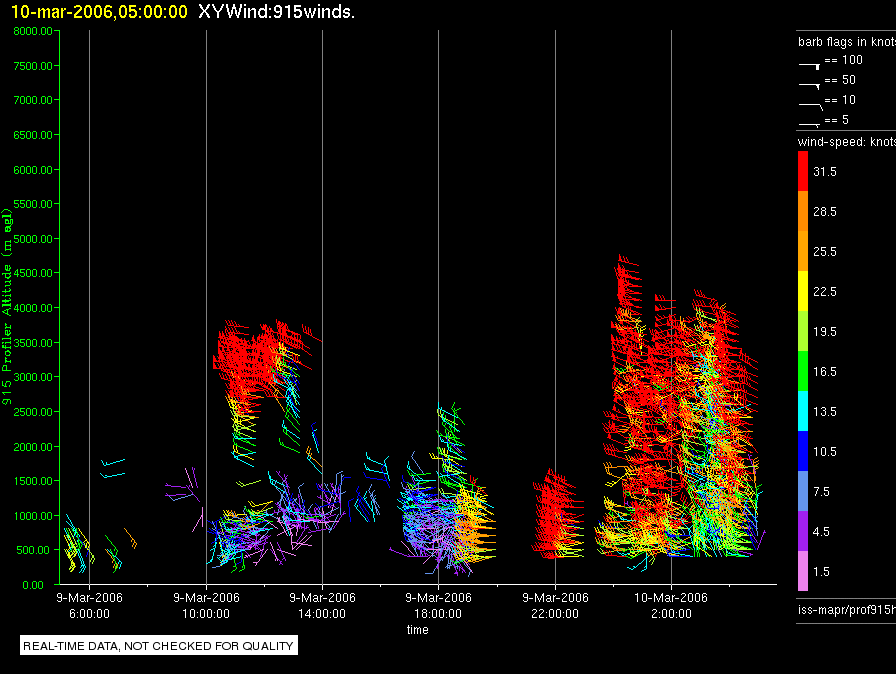Click the 8000.00 altitude tick label
The height and width of the screenshot is (674, 896).
pos(33,31)
